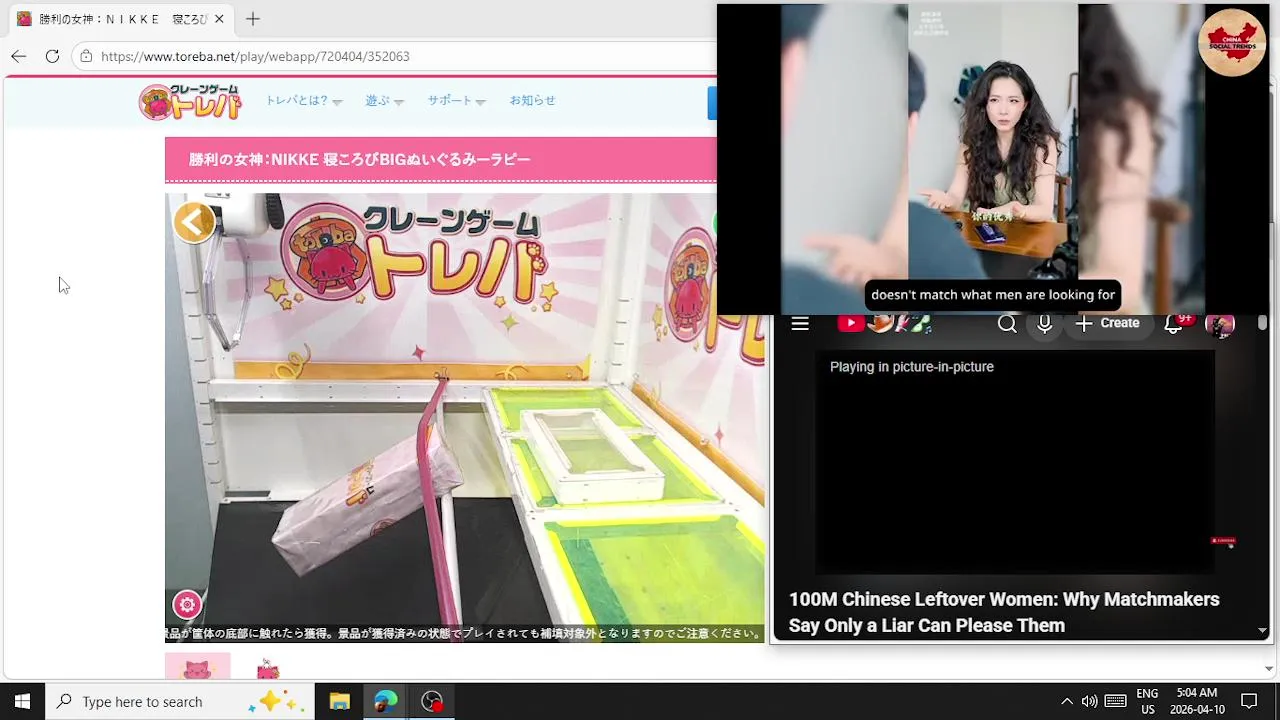Go back in the browser
This screenshot has height=720, width=1280.
coord(18,56)
